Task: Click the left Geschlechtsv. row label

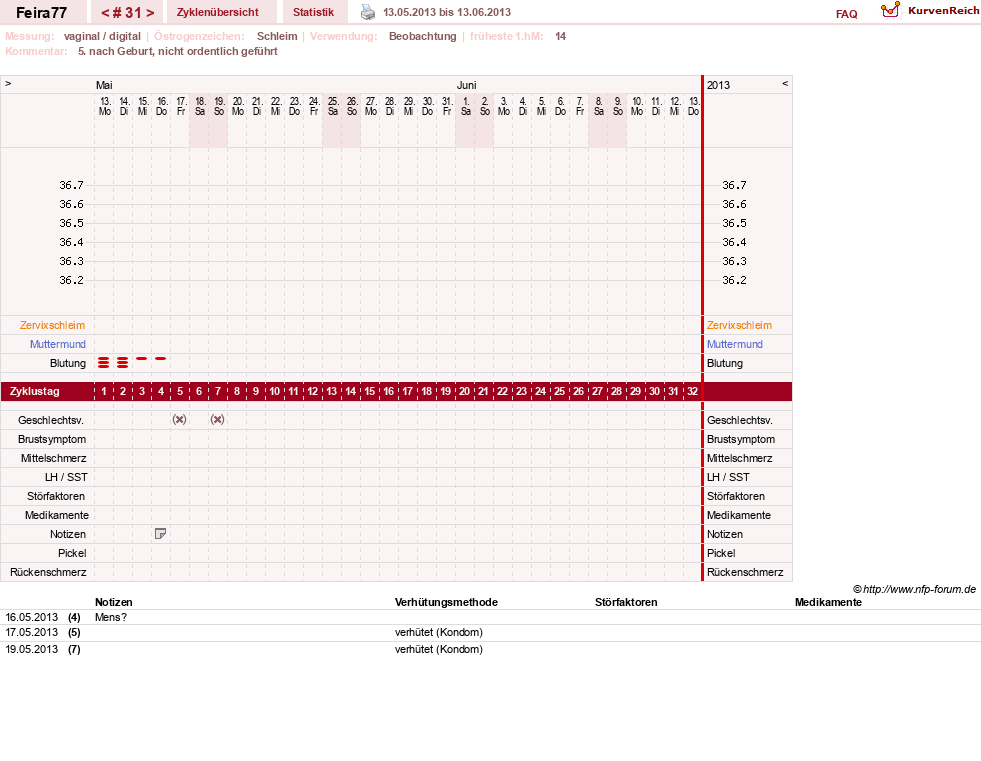Action: point(51,420)
